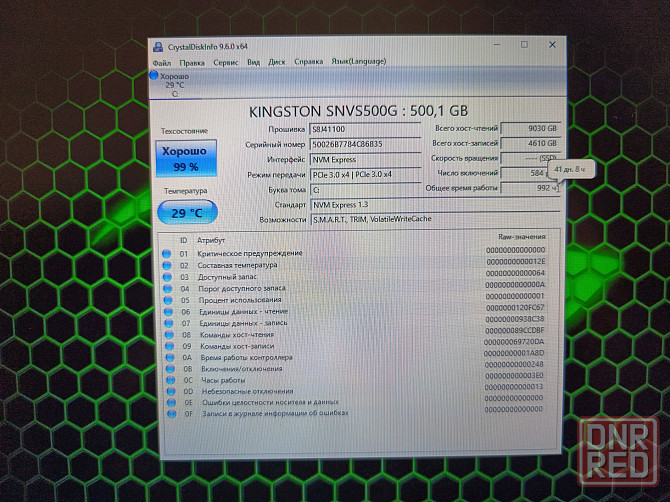Click the standard field NVM Express 1.3
This screenshot has width=670, height=502.
[x=435, y=205]
